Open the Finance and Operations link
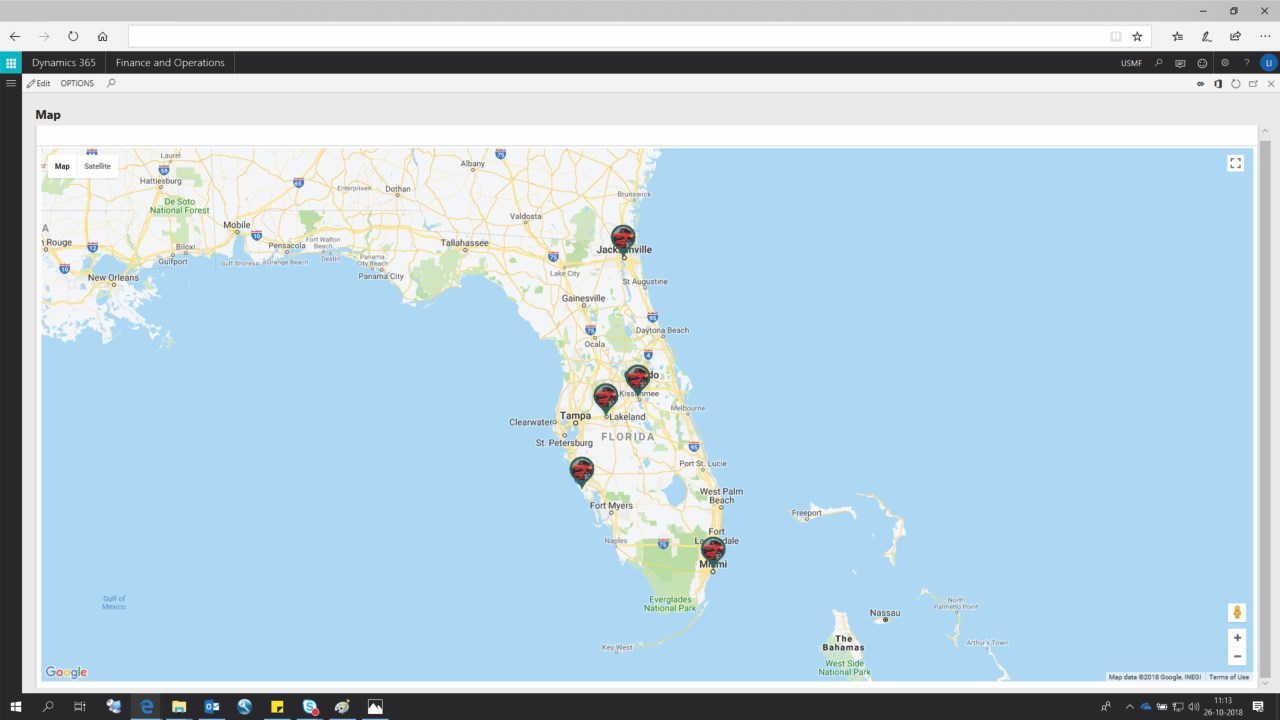The height and width of the screenshot is (720, 1280). click(170, 63)
